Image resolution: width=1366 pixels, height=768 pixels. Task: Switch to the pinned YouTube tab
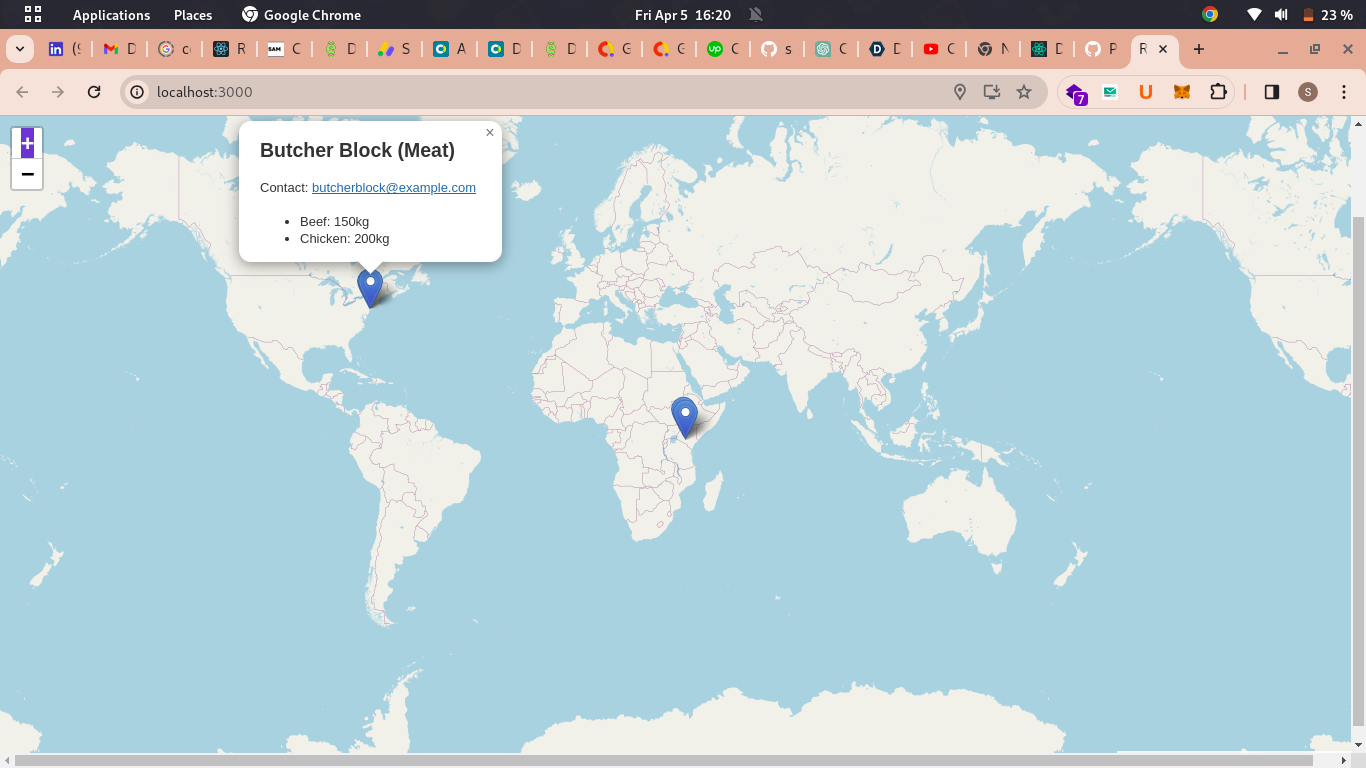[932, 48]
